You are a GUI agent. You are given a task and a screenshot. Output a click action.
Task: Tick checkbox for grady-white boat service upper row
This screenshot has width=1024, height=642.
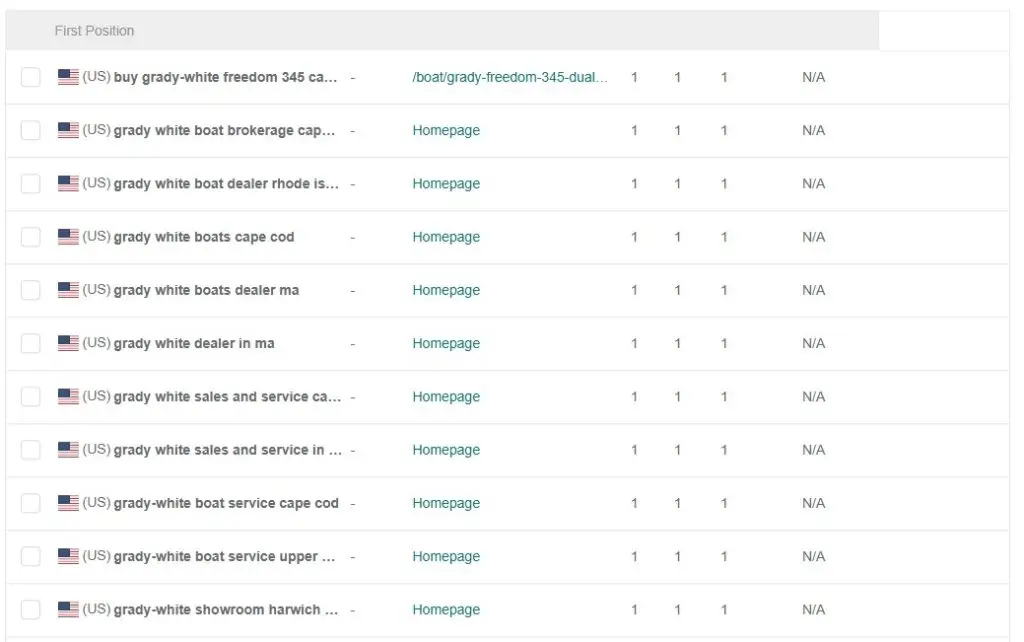pyautogui.click(x=31, y=556)
